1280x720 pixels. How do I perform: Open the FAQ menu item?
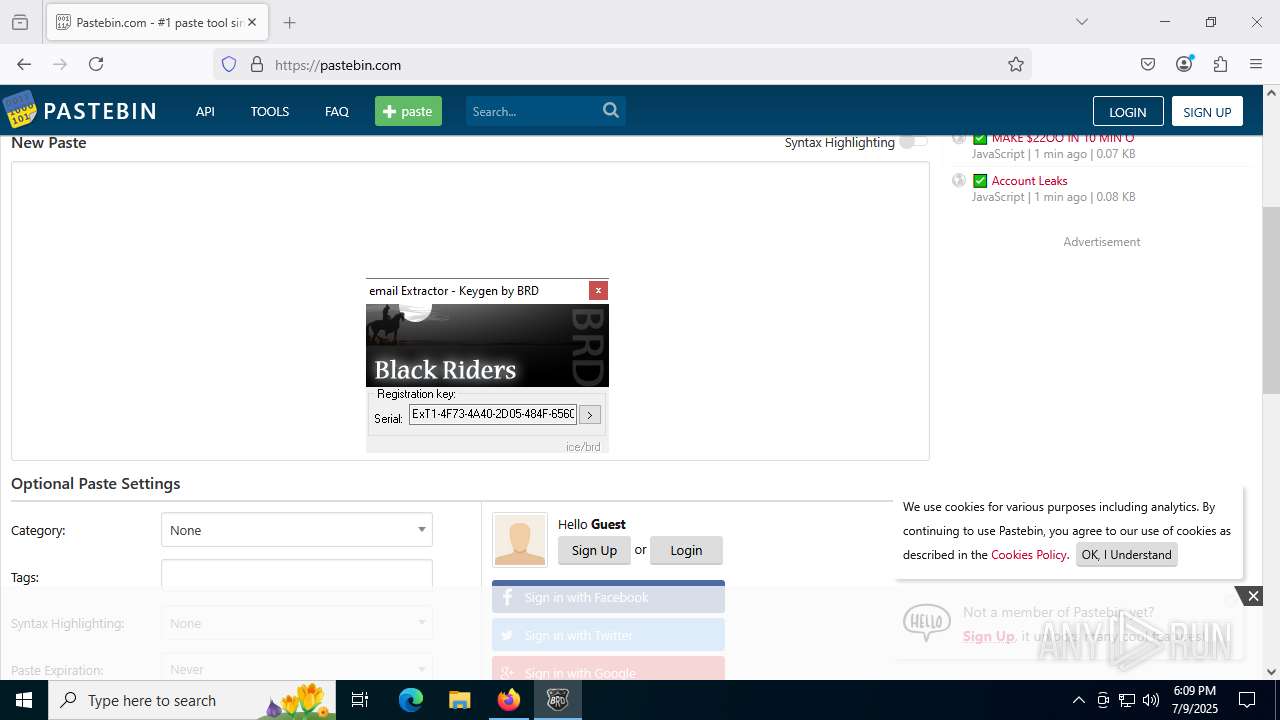(337, 111)
